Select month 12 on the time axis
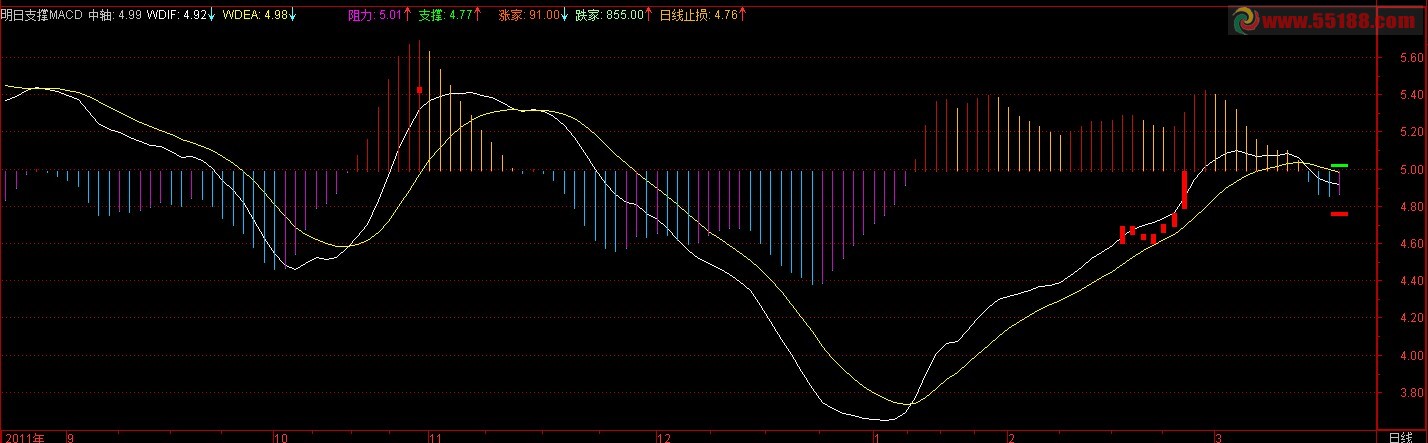 (x=662, y=437)
